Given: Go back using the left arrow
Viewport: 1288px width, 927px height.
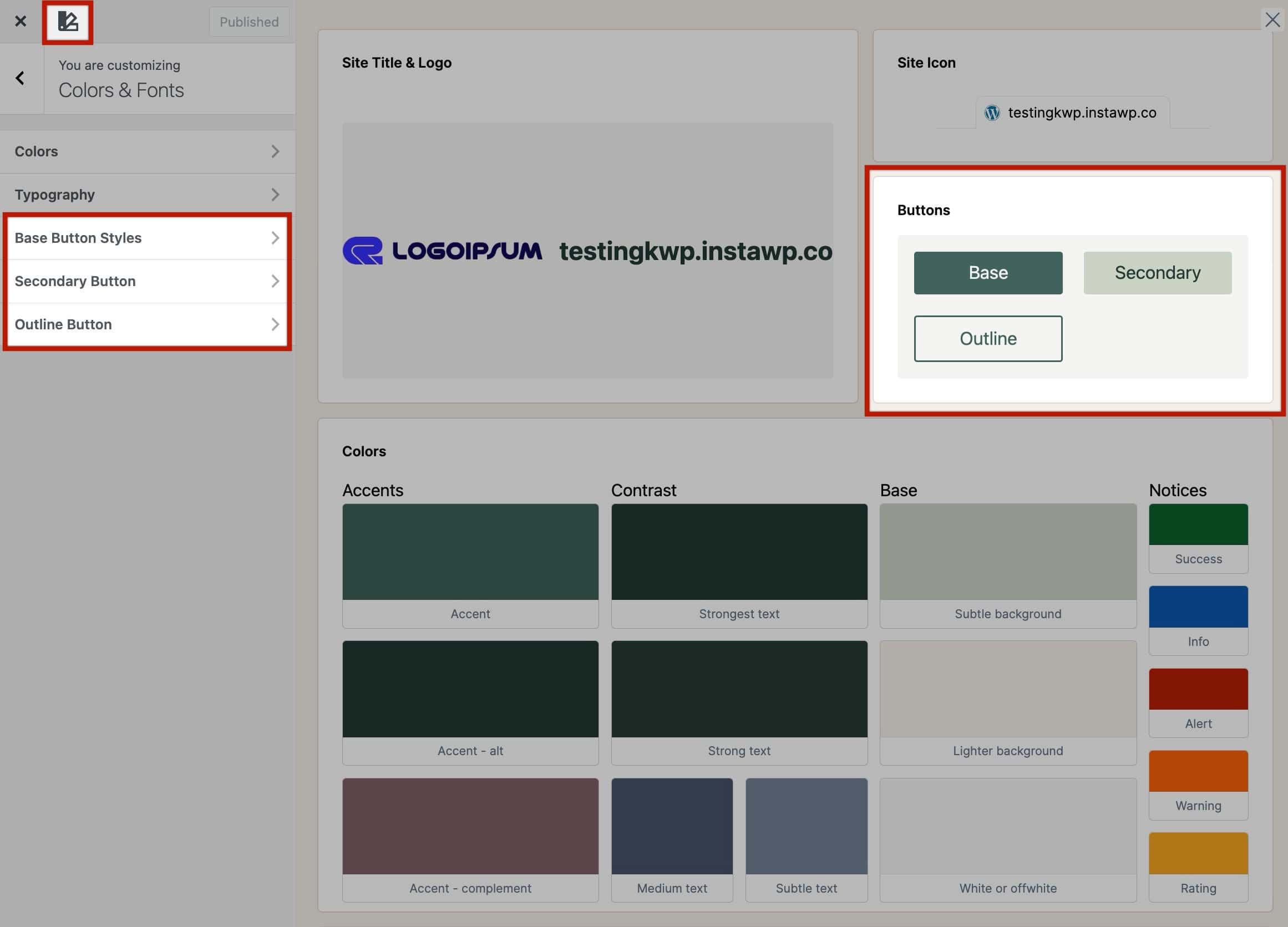Looking at the screenshot, I should tap(21, 78).
